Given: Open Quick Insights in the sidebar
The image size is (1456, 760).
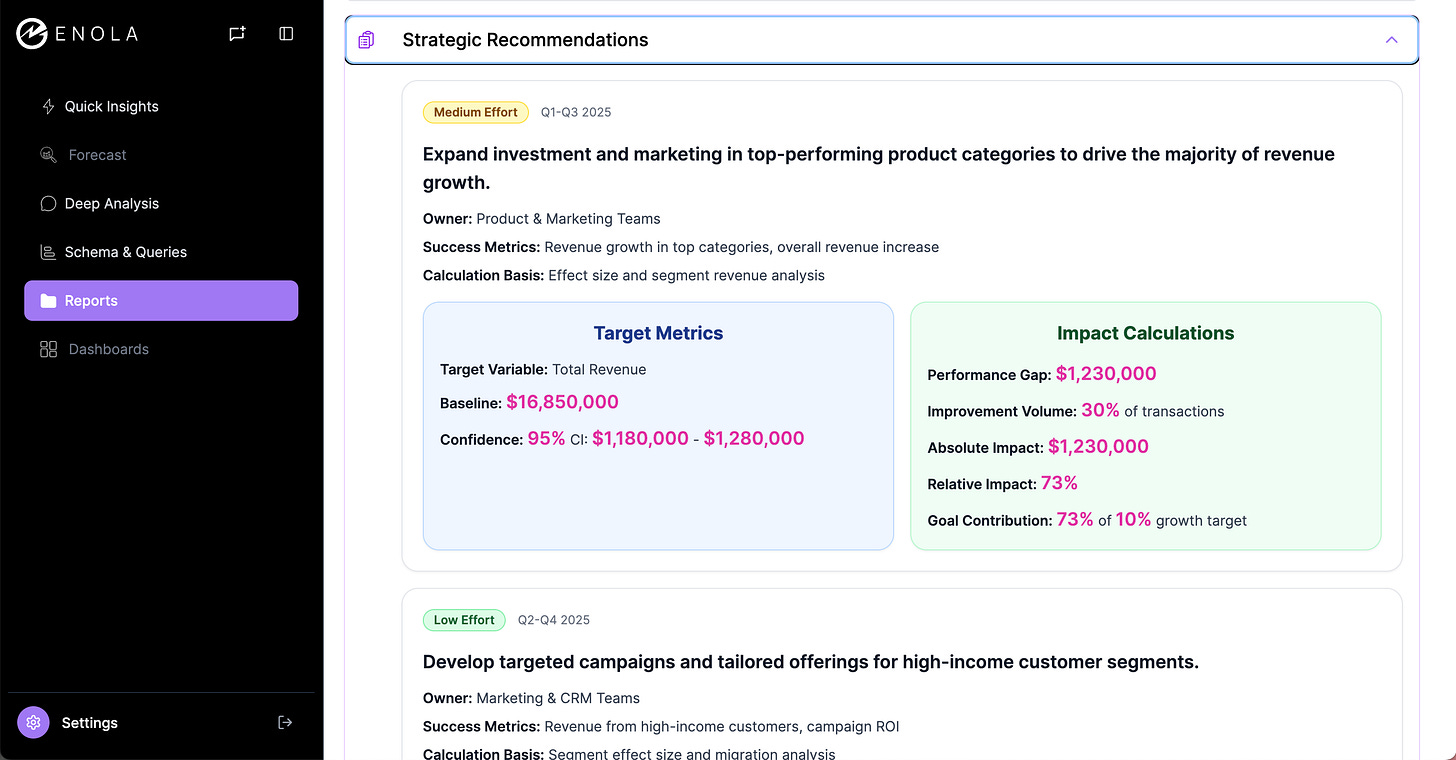Looking at the screenshot, I should (x=112, y=106).
